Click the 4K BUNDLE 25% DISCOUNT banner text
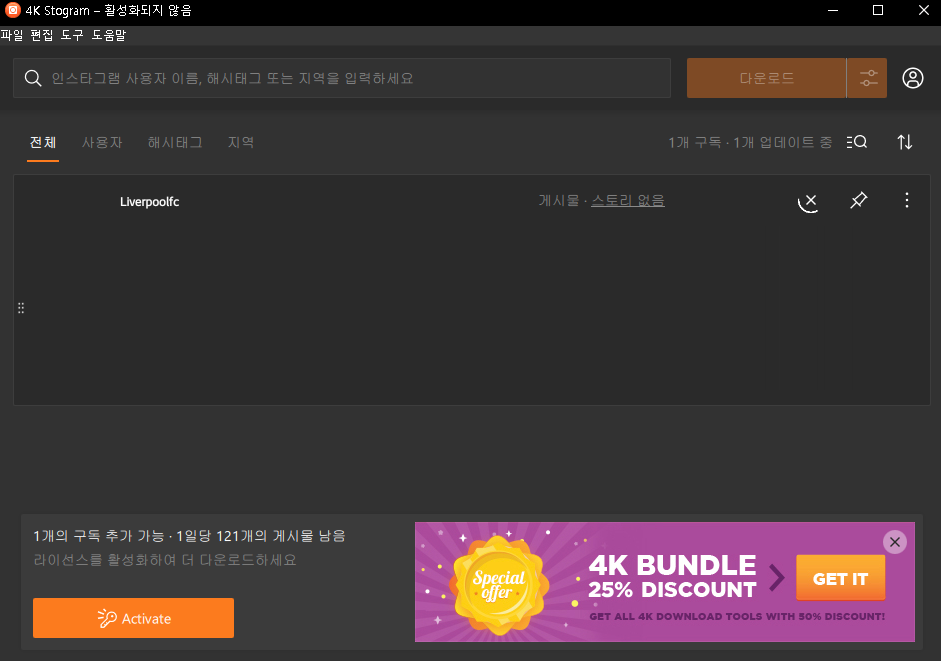This screenshot has width=941, height=661. [672, 576]
